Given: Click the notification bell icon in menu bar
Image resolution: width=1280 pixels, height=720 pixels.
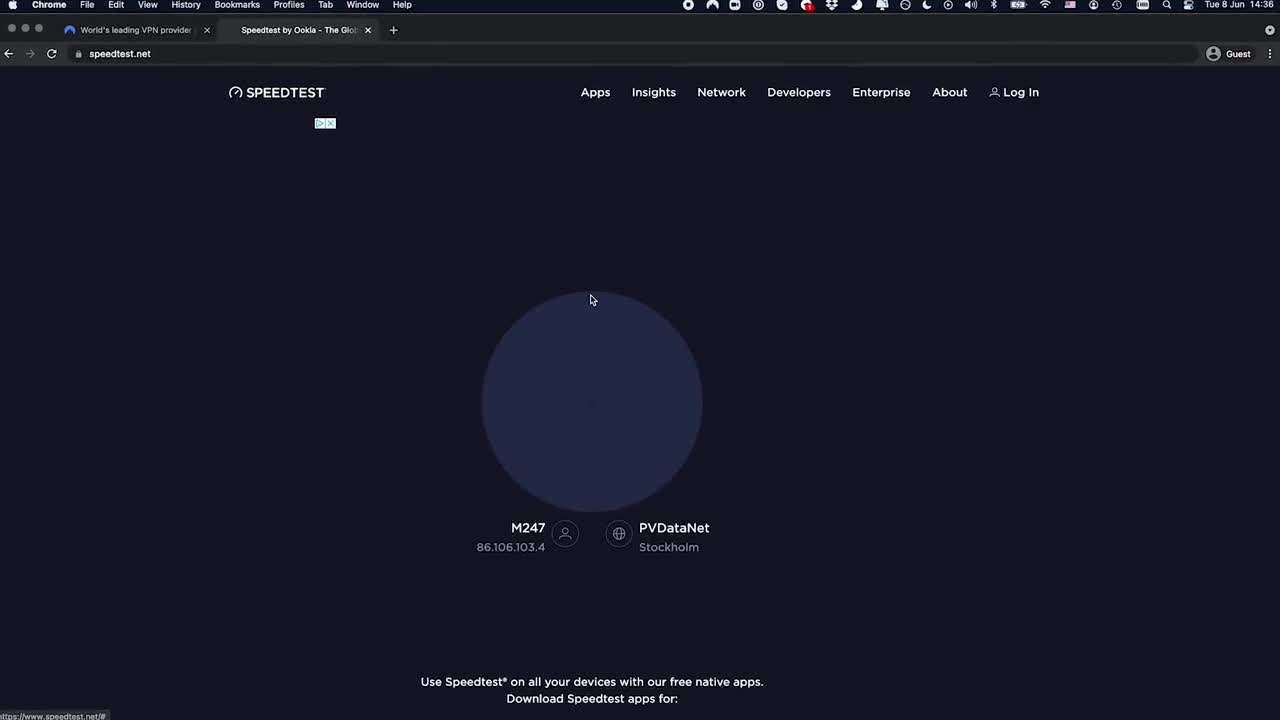Looking at the screenshot, I should [x=882, y=5].
